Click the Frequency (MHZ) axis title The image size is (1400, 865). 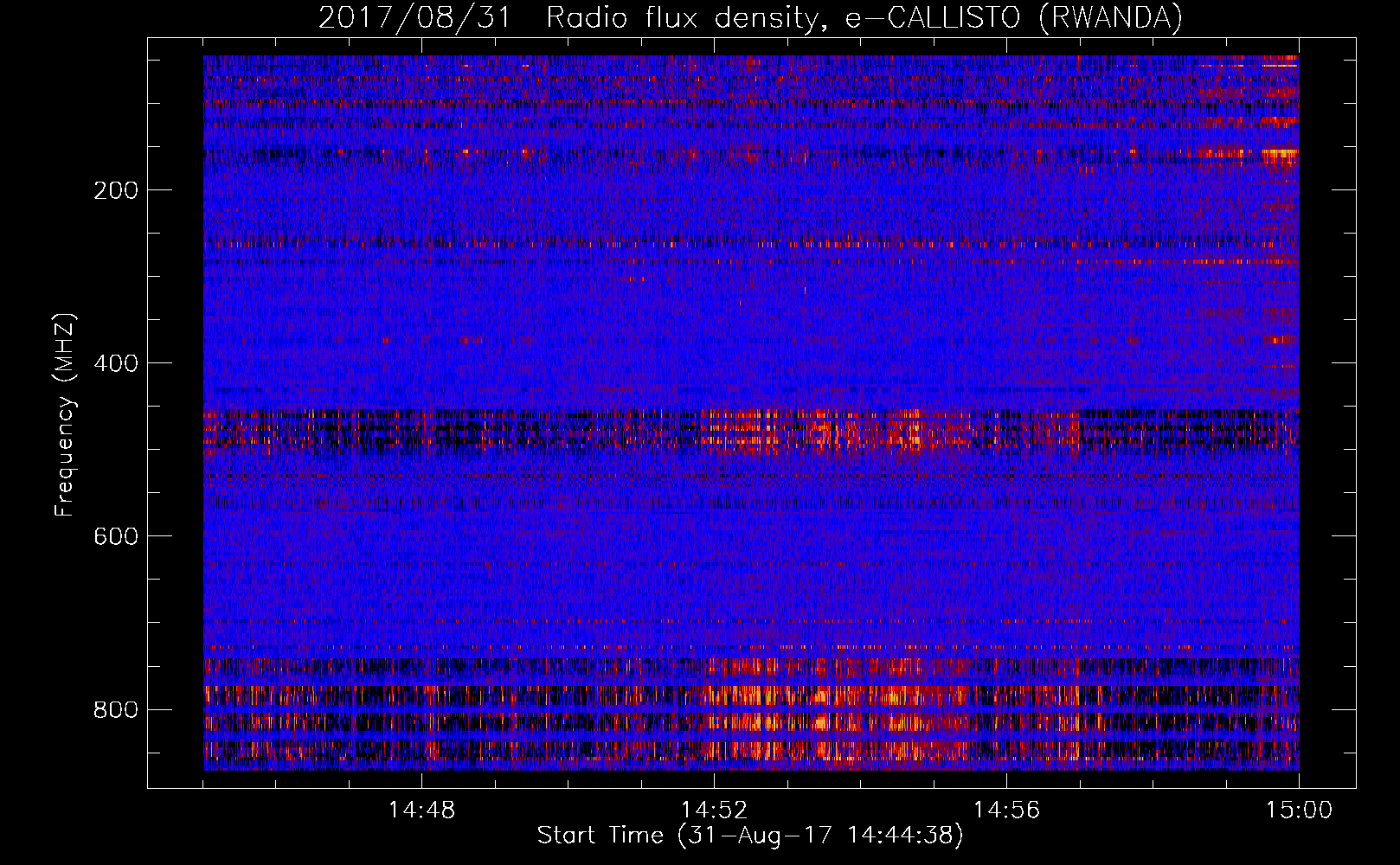(65, 414)
